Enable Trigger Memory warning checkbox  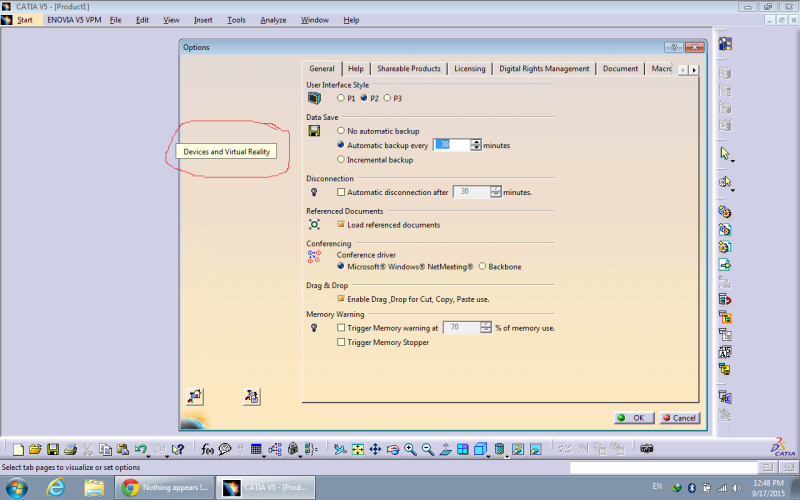[x=341, y=328]
